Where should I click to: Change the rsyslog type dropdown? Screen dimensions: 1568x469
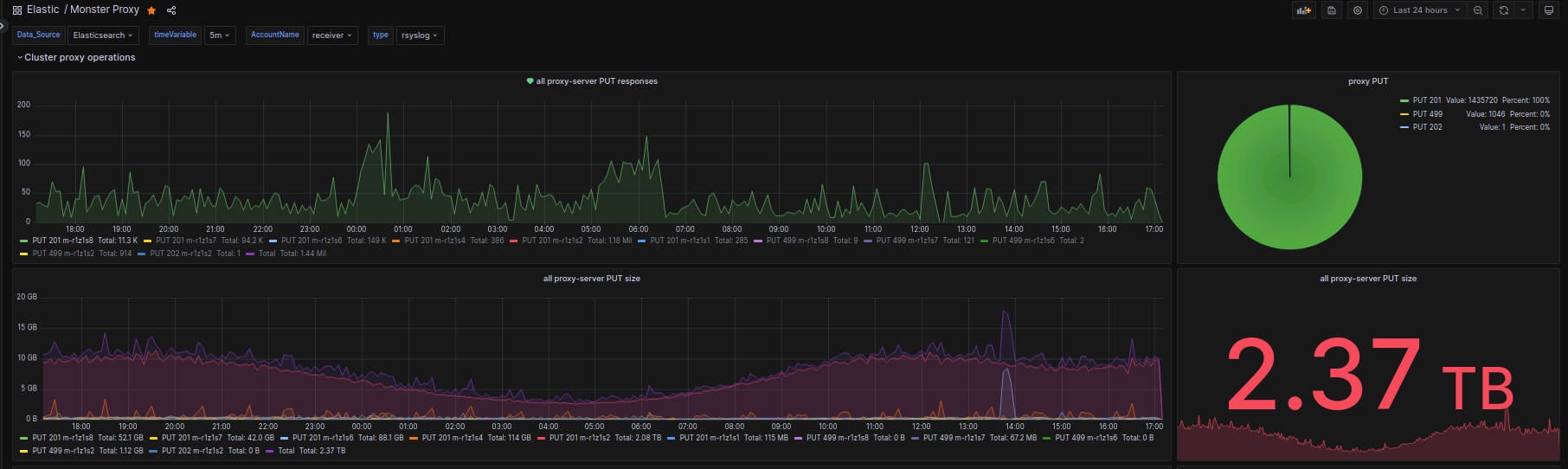point(420,35)
